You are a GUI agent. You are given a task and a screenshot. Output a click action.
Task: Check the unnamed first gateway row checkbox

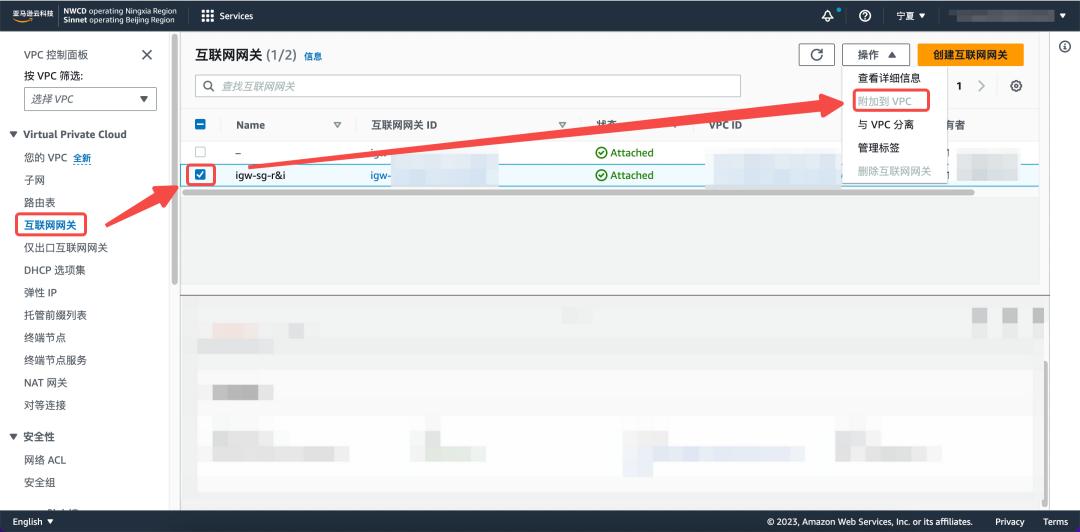coord(200,152)
